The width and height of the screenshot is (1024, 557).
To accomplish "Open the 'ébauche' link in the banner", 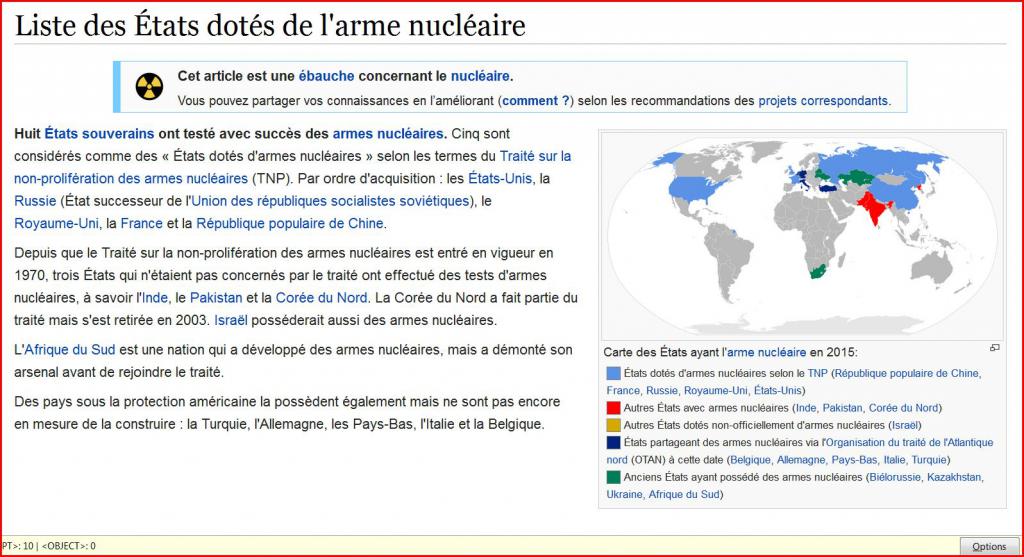I will click(327, 76).
